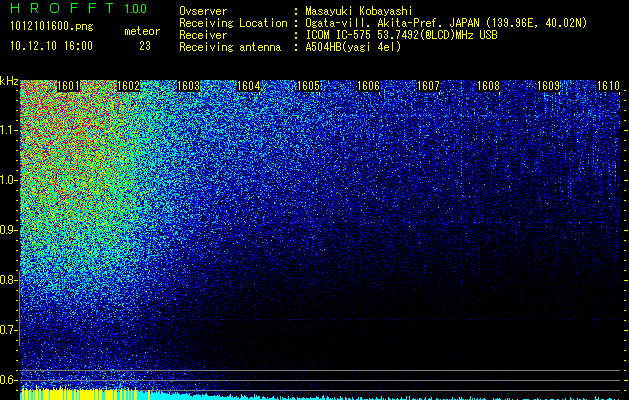Image resolution: width=629 pixels, height=400 pixels.
Task: Click the 1605 time marker
Action: pyautogui.click(x=308, y=86)
